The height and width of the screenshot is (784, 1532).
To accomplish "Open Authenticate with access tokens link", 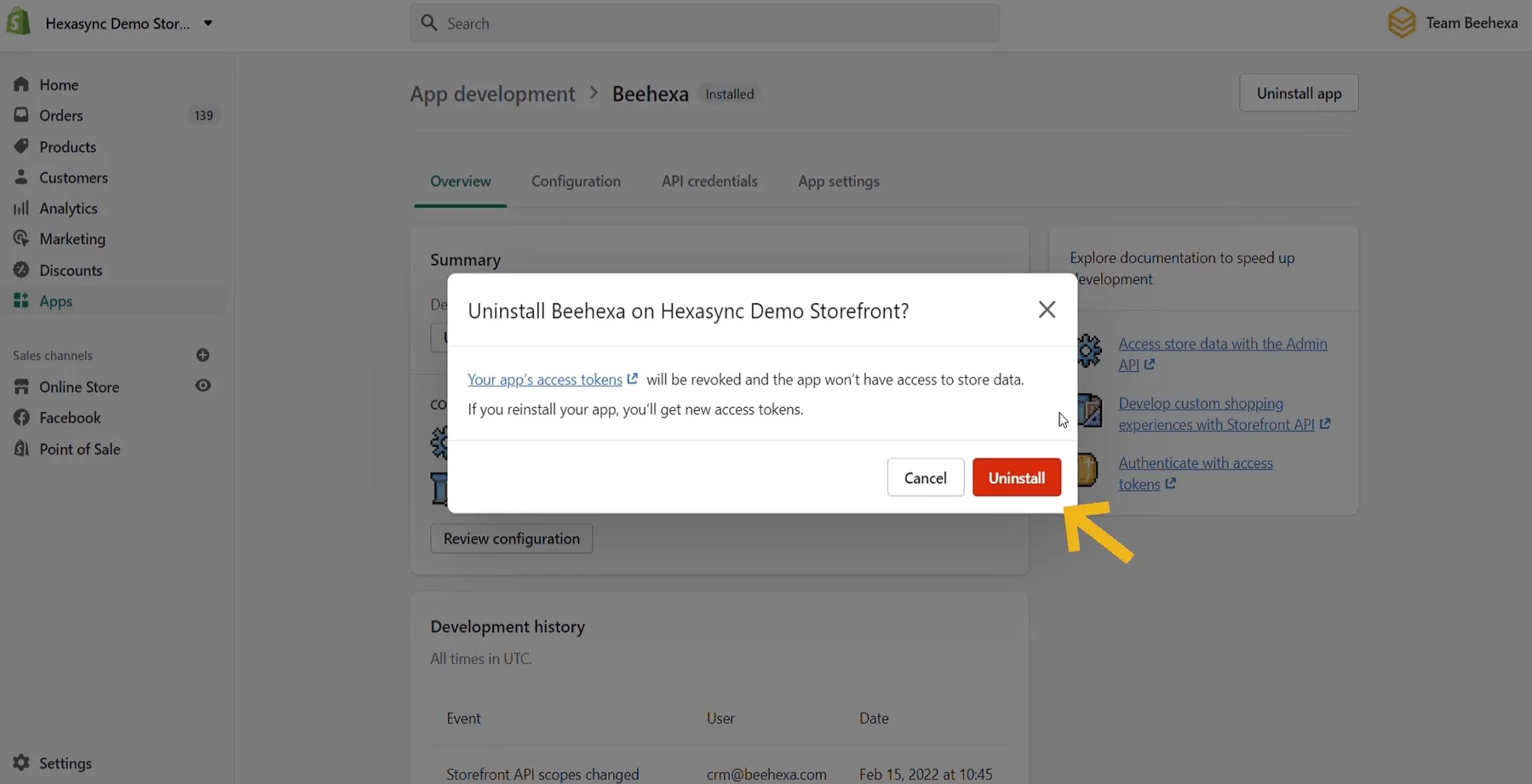I will [x=1196, y=473].
